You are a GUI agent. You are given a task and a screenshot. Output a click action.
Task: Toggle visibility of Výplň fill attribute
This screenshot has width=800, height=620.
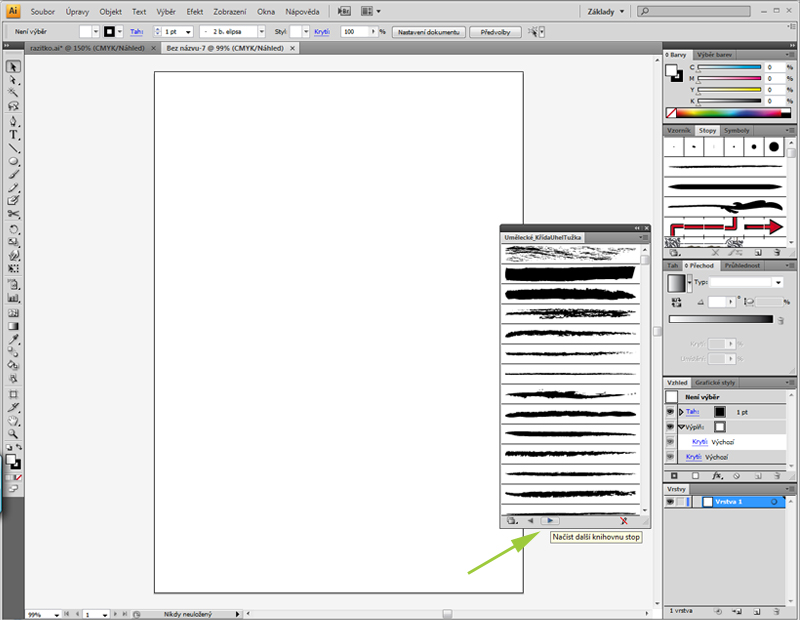click(x=671, y=426)
